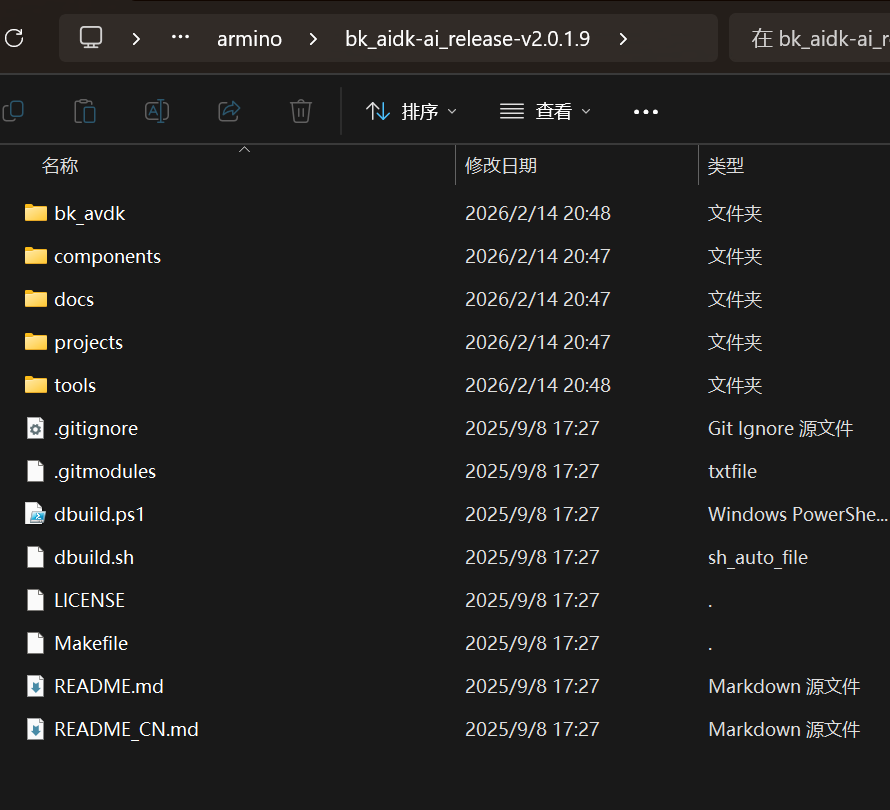This screenshot has height=810, width=890.
Task: Click README_CN.md row Markdown 源文件 type
Action: point(784,729)
